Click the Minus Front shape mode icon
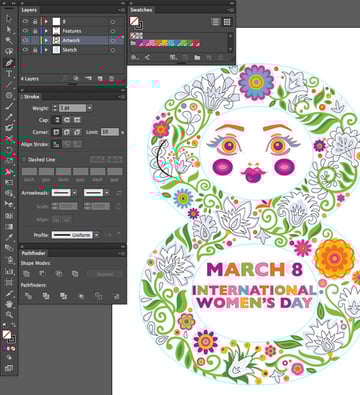 coord(42,274)
